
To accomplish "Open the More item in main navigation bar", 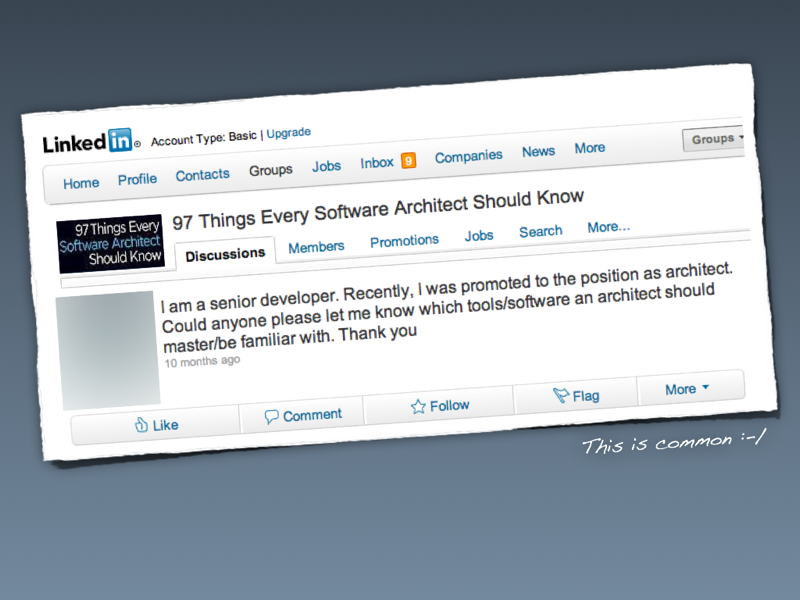I will (590, 148).
